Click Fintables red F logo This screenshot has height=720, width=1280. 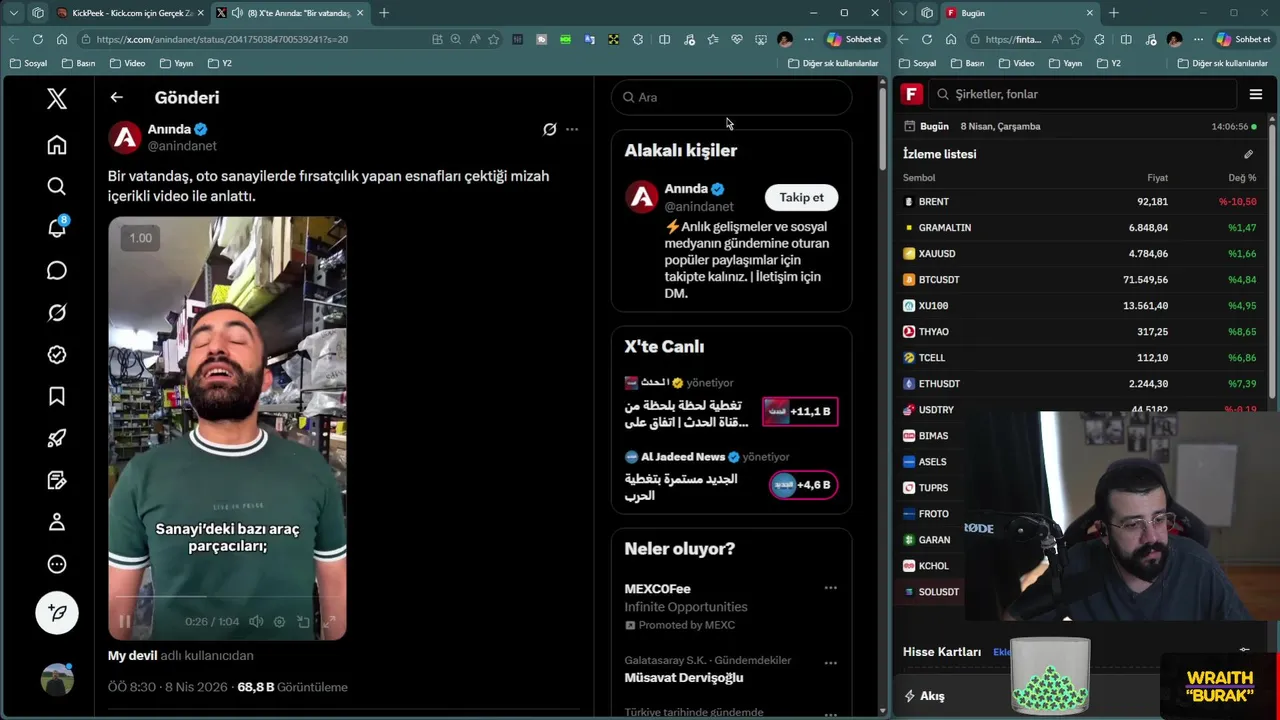pos(911,94)
